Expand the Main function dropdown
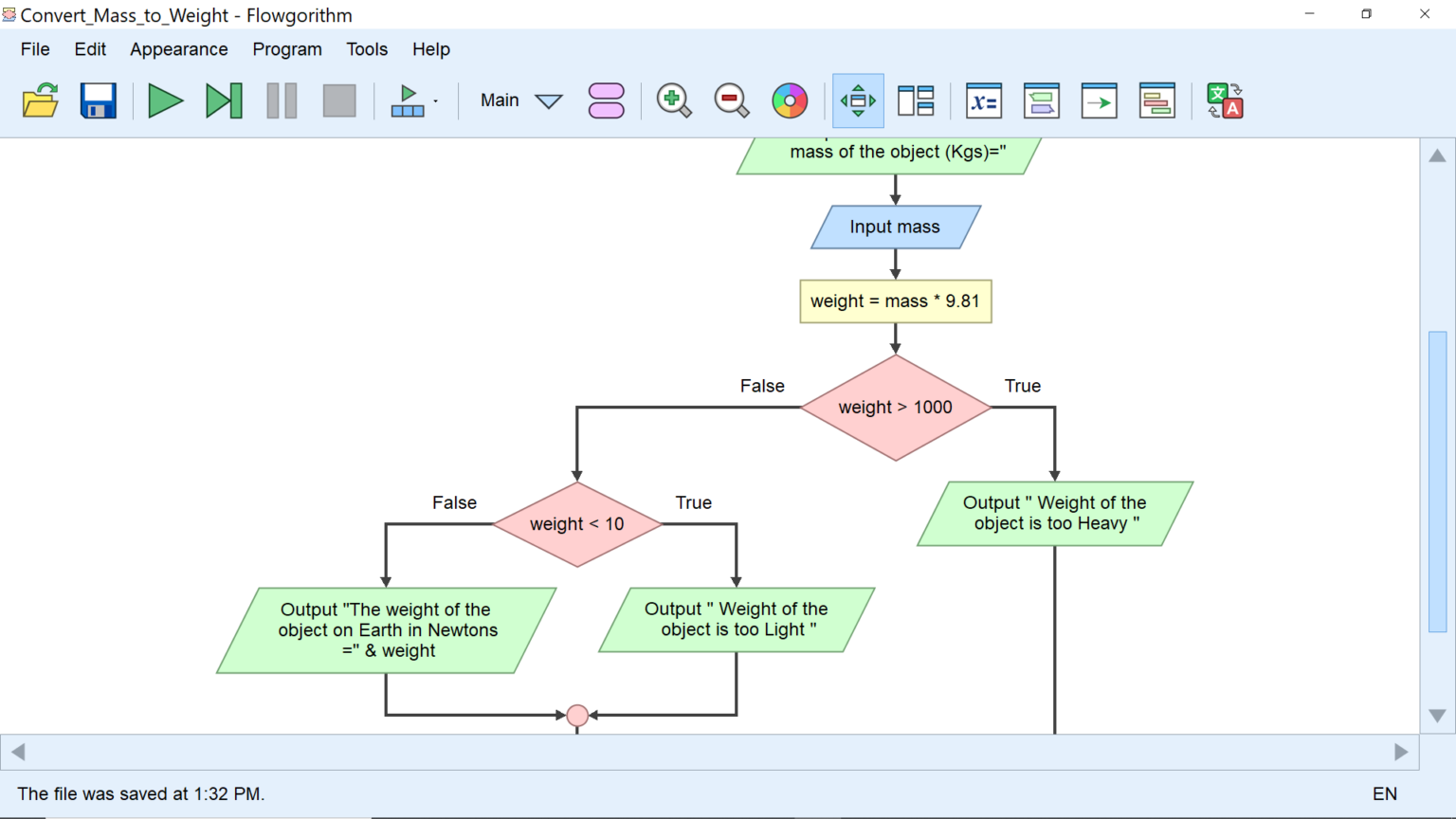This screenshot has height=819, width=1456. 549,100
